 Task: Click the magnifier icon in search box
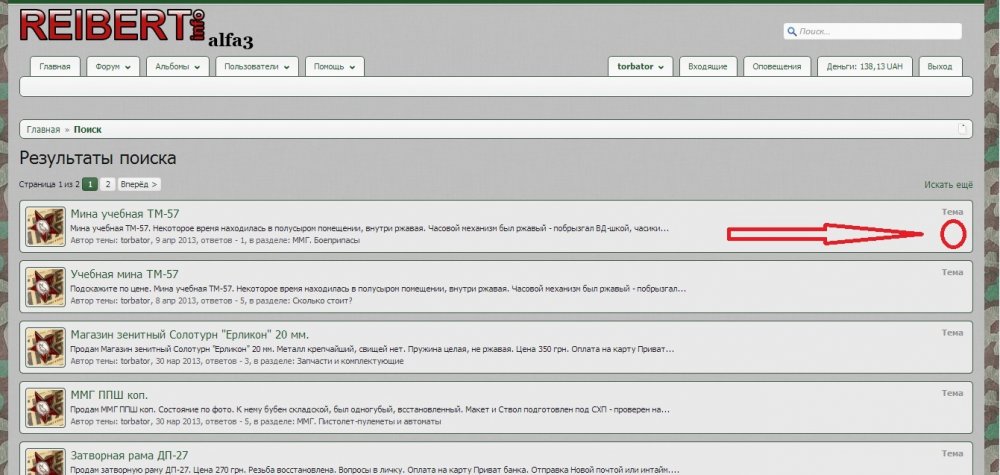(x=792, y=32)
